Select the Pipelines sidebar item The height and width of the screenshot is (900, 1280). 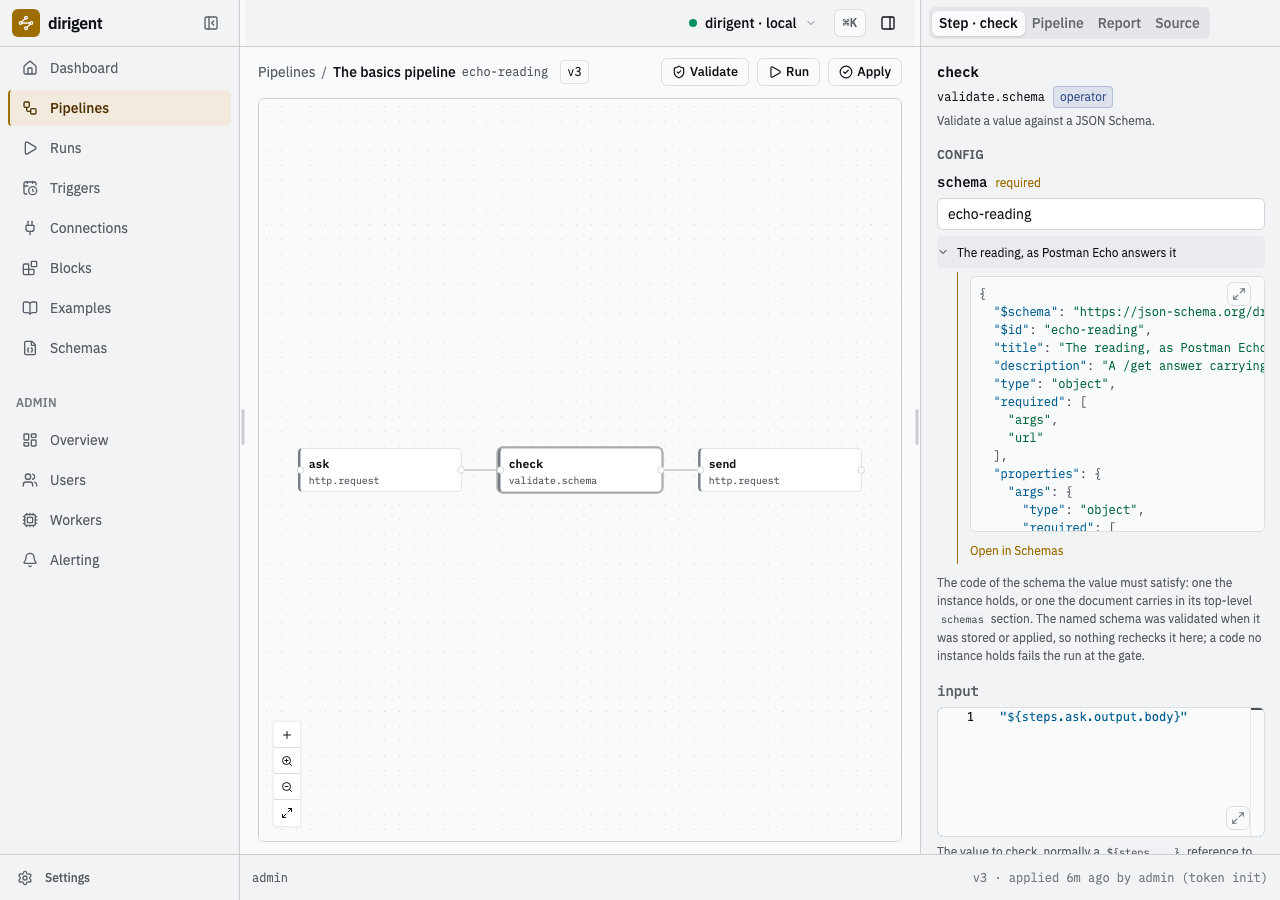[x=119, y=108]
